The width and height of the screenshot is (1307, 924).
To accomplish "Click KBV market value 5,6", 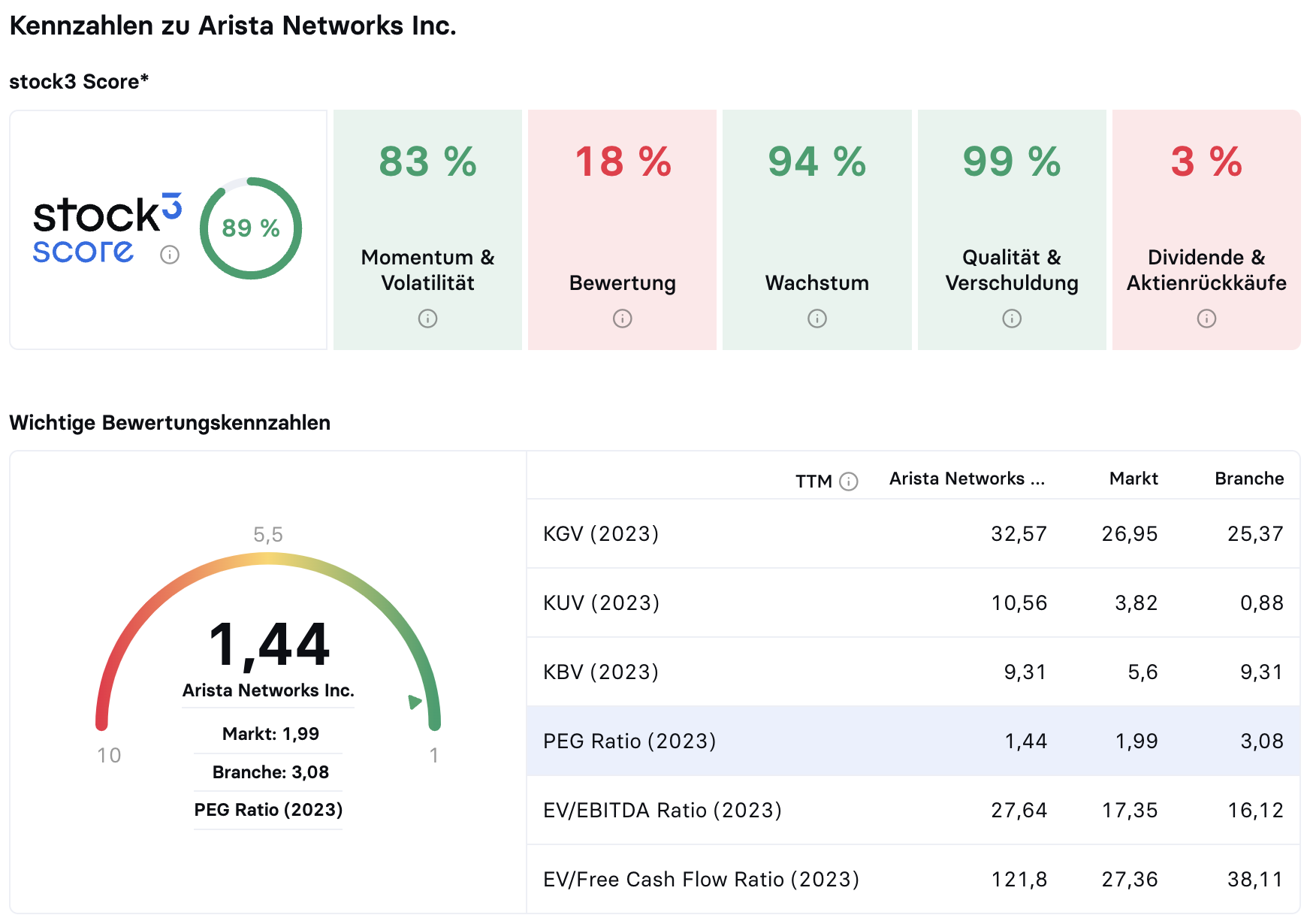I will pyautogui.click(x=1142, y=672).
